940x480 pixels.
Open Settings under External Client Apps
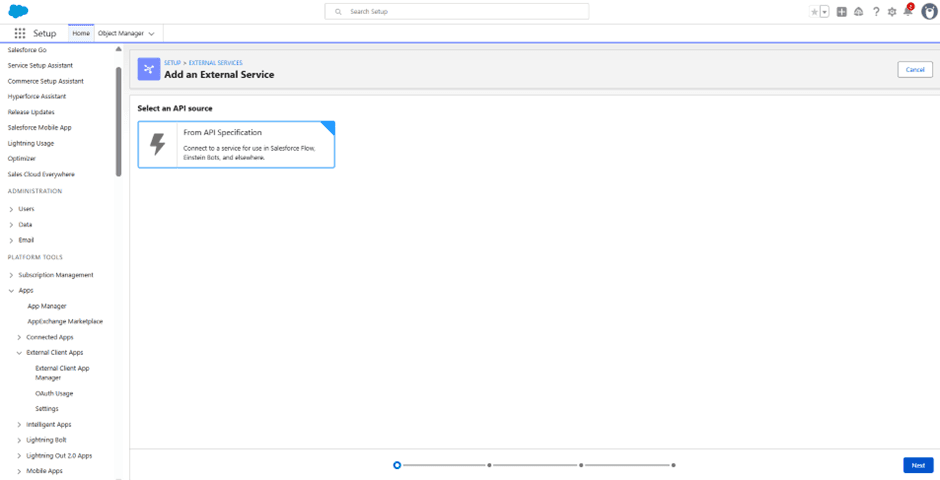(x=47, y=409)
